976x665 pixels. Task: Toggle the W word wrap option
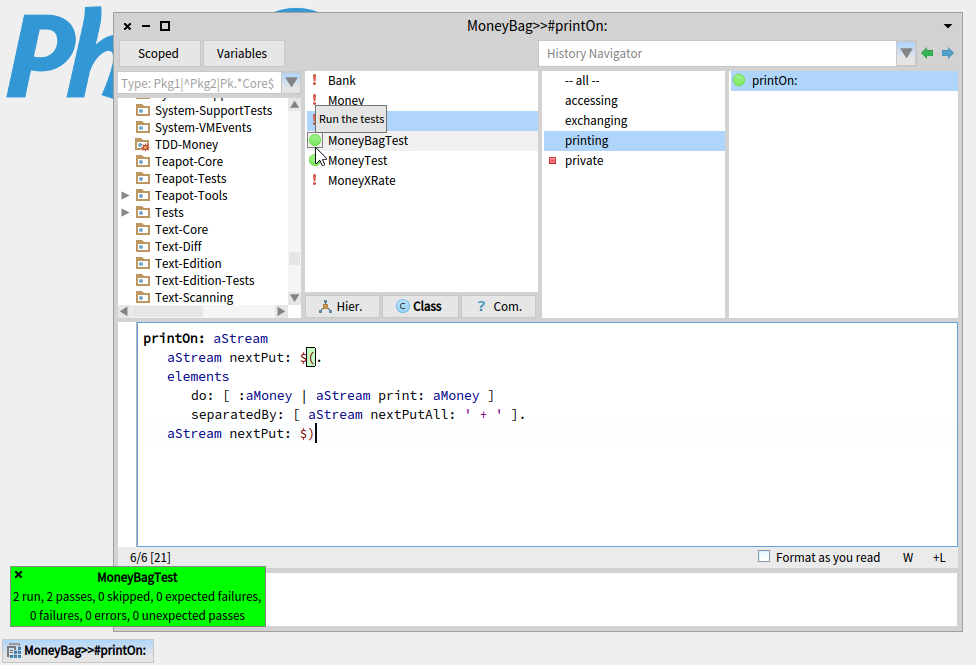[x=908, y=558]
